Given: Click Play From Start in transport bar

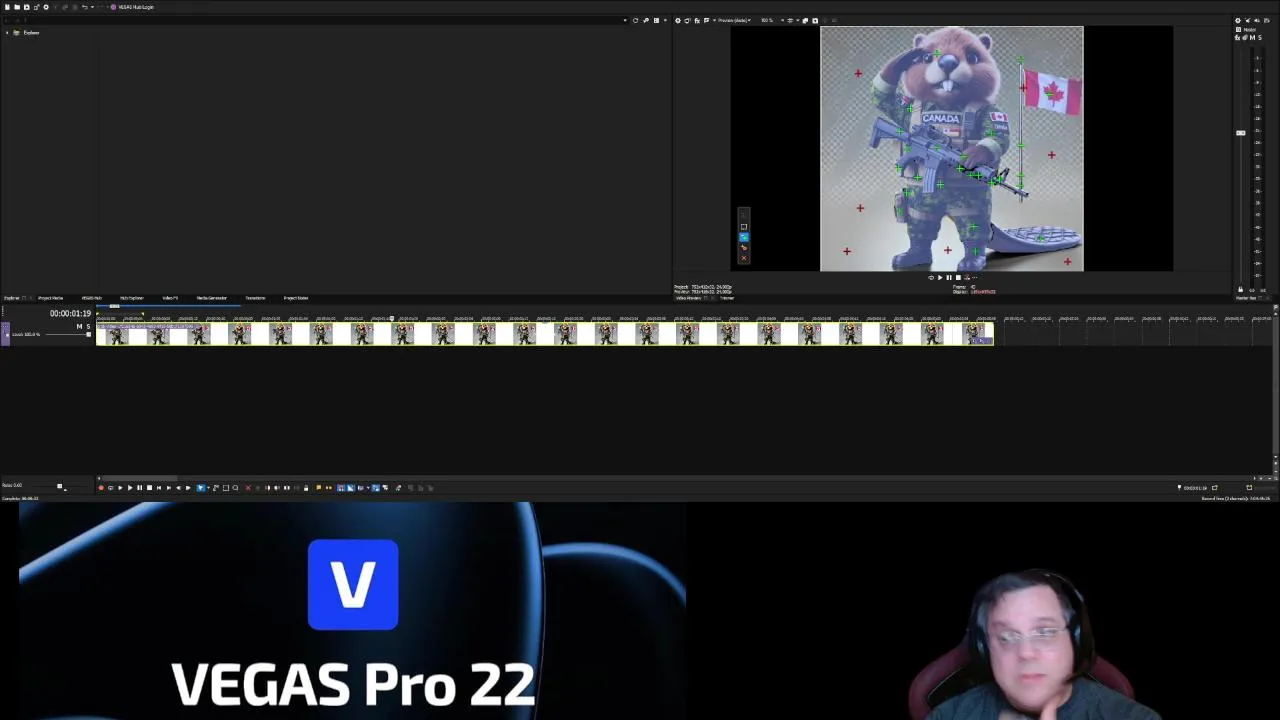Looking at the screenshot, I should coord(120,488).
